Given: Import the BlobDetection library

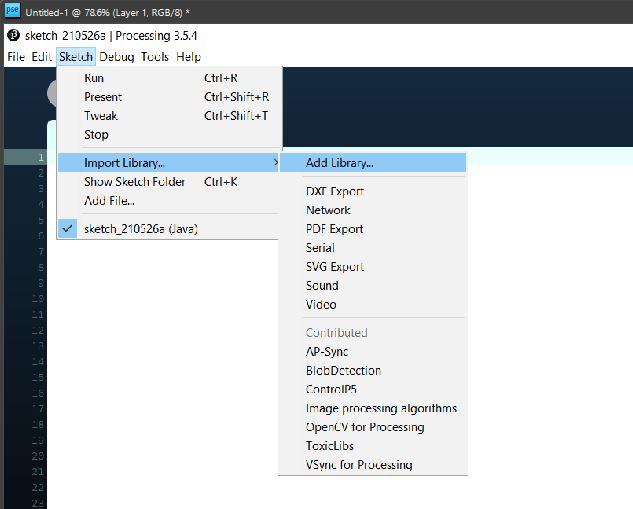Looking at the screenshot, I should [373, 371].
